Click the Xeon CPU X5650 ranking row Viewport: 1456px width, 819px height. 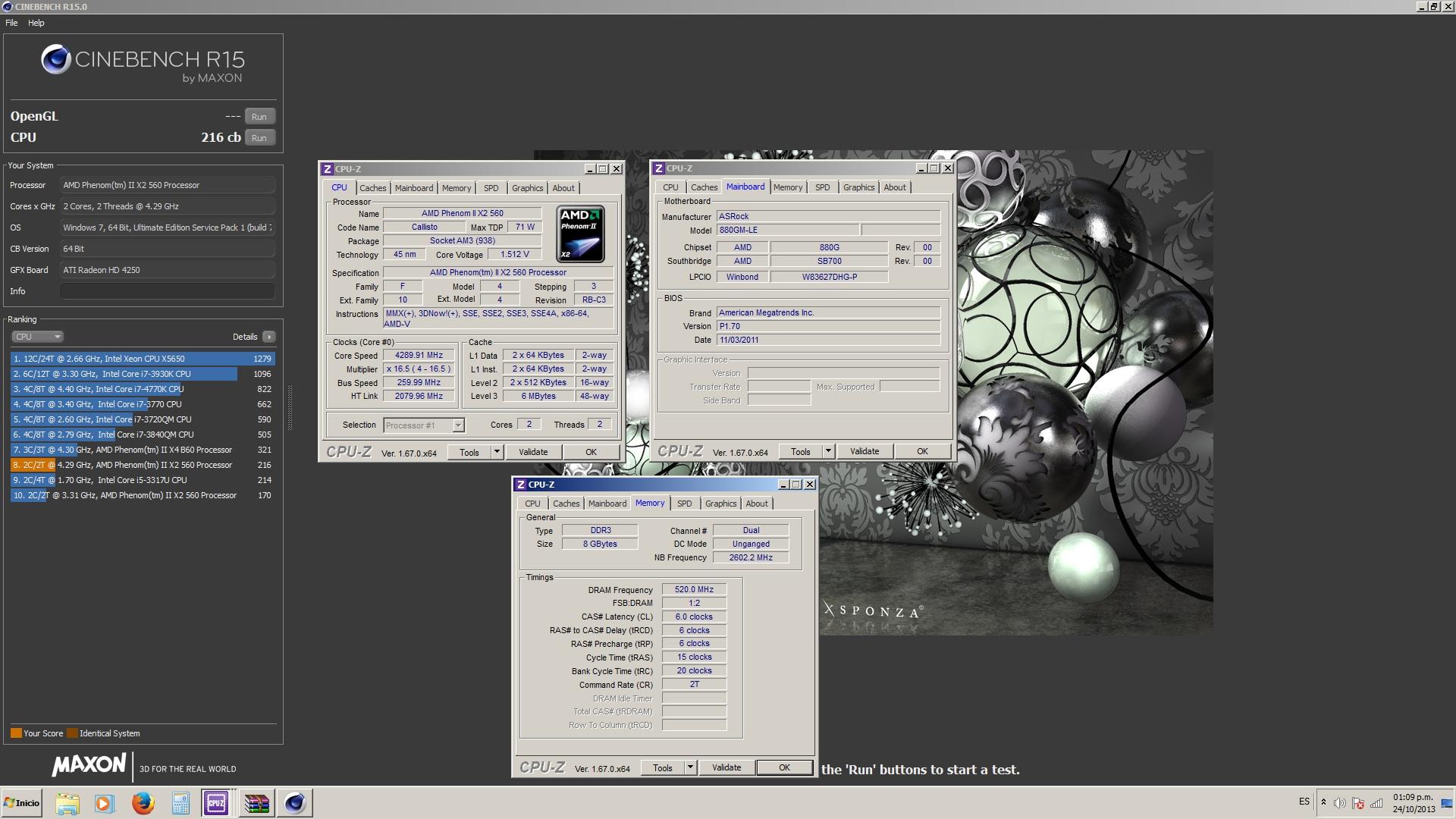[x=143, y=359]
